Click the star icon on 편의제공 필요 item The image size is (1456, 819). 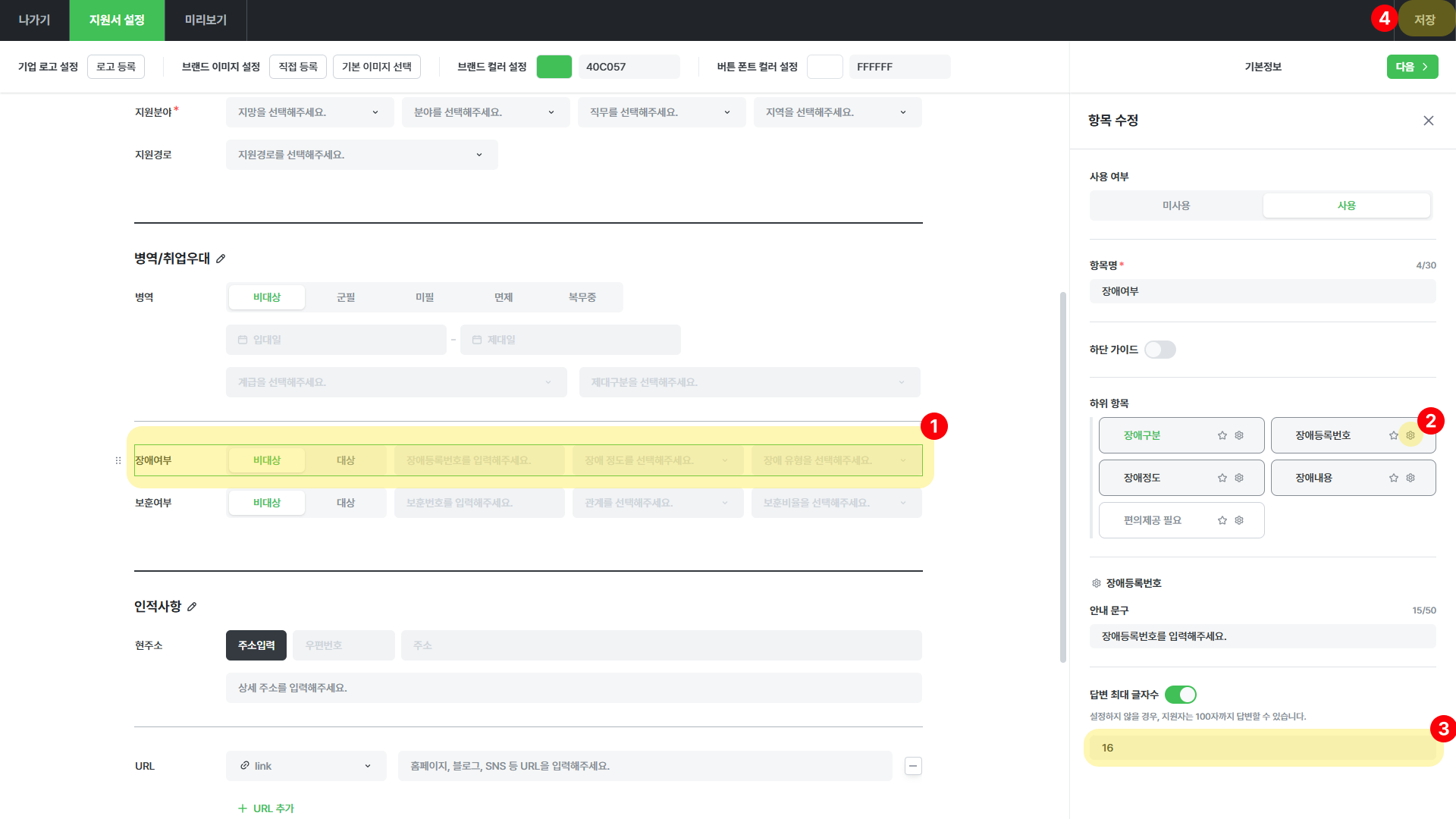click(1222, 520)
